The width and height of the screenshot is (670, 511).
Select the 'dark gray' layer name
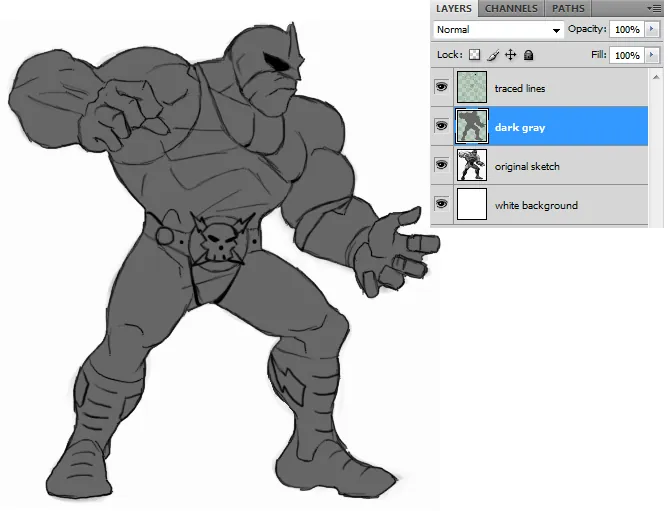pyautogui.click(x=520, y=128)
